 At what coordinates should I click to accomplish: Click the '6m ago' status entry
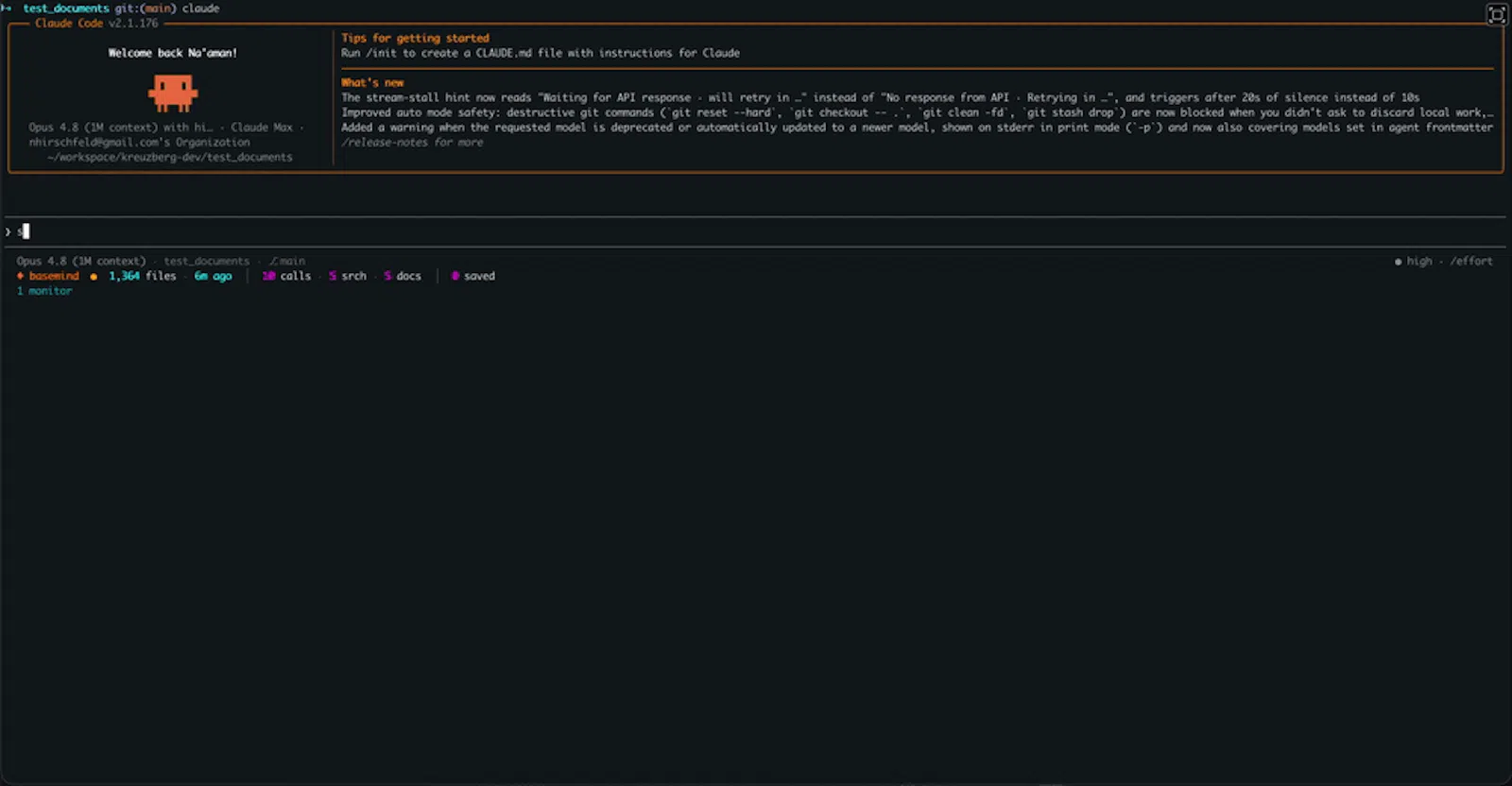click(x=213, y=276)
